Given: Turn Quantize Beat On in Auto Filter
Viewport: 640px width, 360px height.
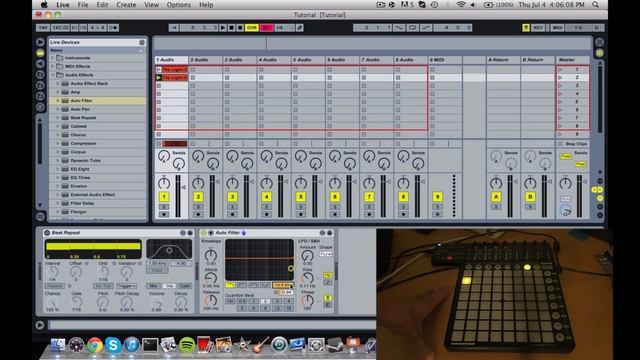Looking at the screenshot, I should (230, 301).
